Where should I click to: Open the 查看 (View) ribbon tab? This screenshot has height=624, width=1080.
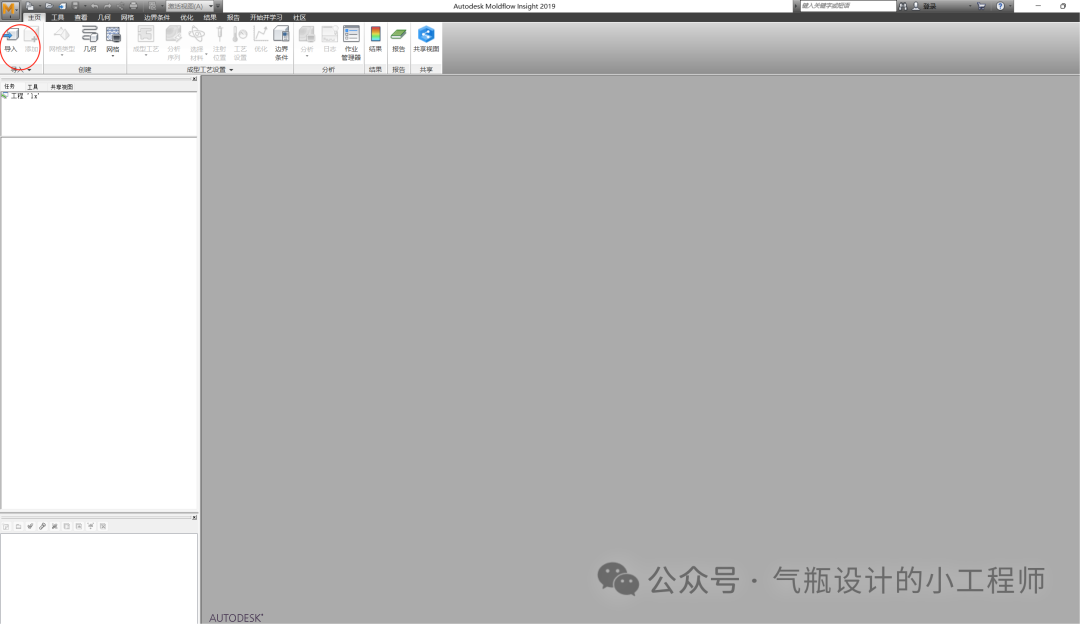(x=81, y=17)
